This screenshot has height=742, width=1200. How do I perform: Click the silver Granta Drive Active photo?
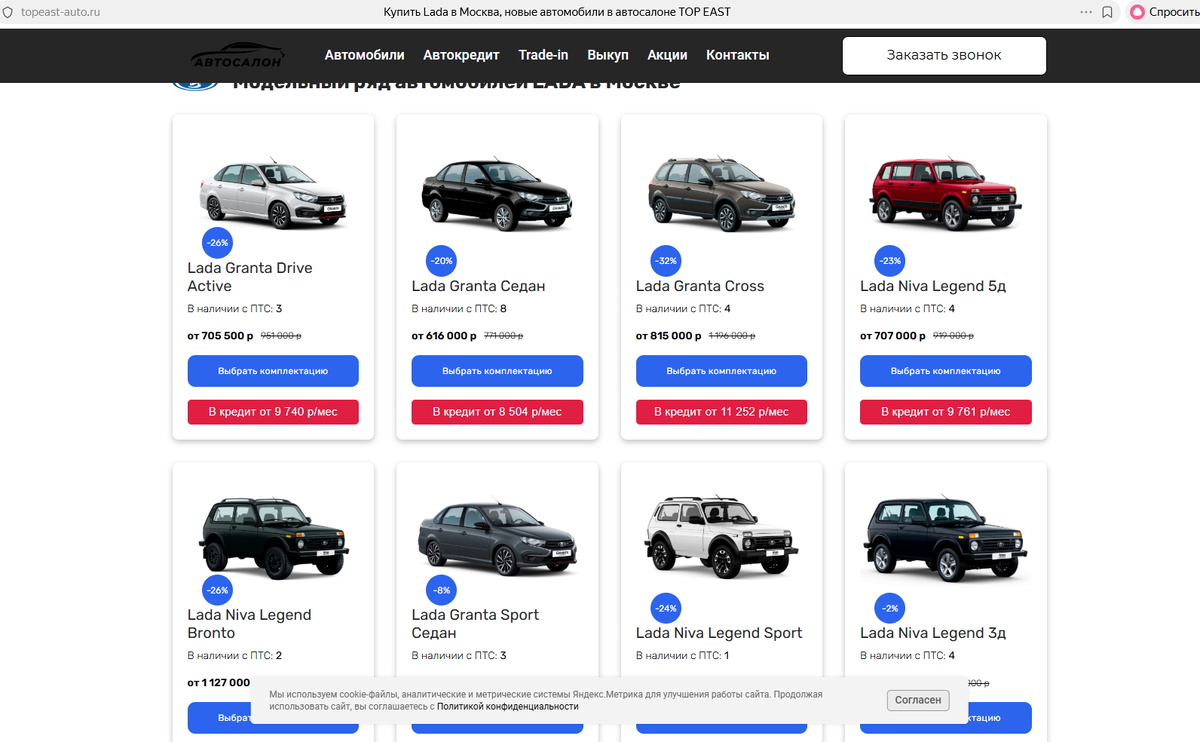click(x=273, y=193)
